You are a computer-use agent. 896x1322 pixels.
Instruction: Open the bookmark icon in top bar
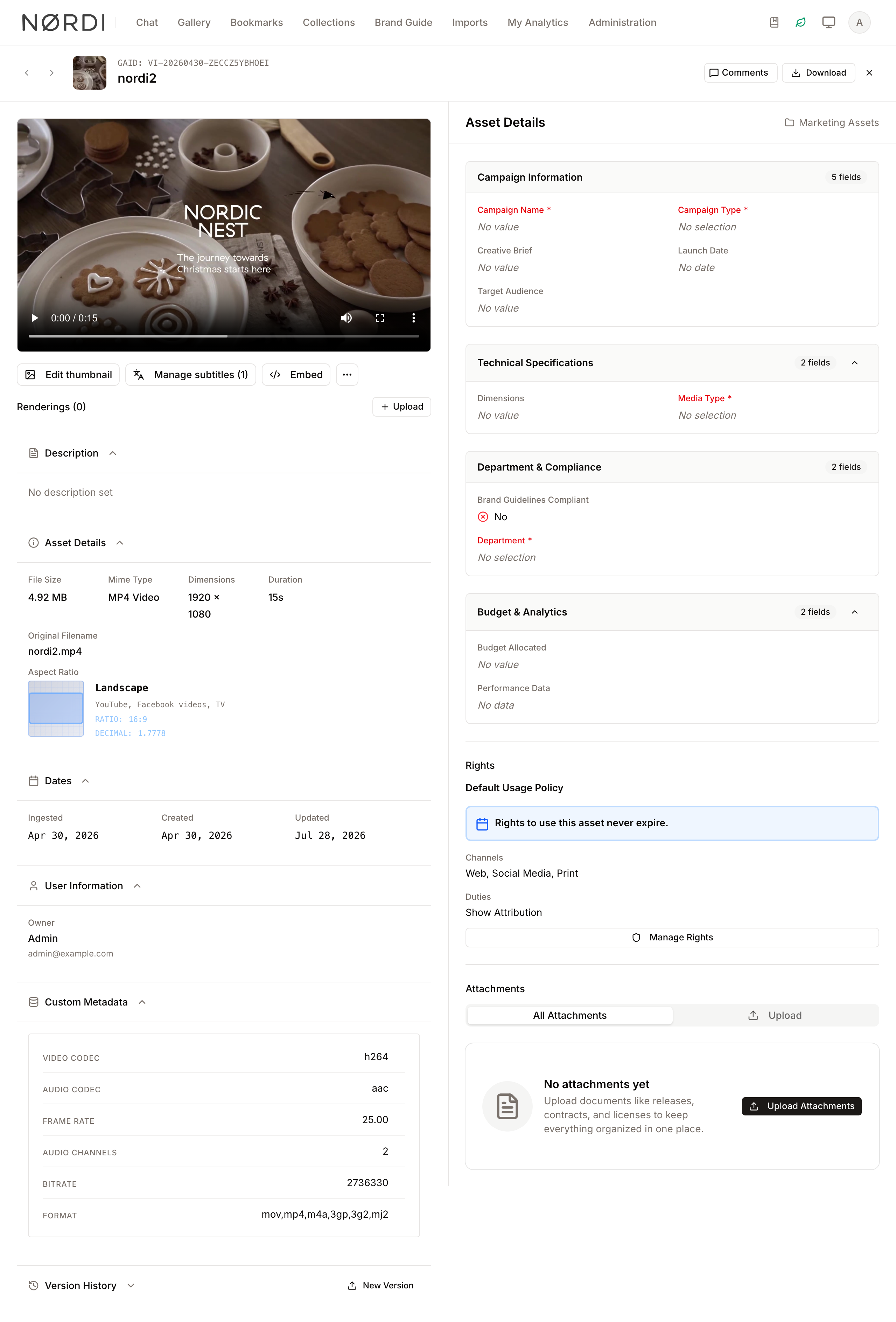point(774,22)
